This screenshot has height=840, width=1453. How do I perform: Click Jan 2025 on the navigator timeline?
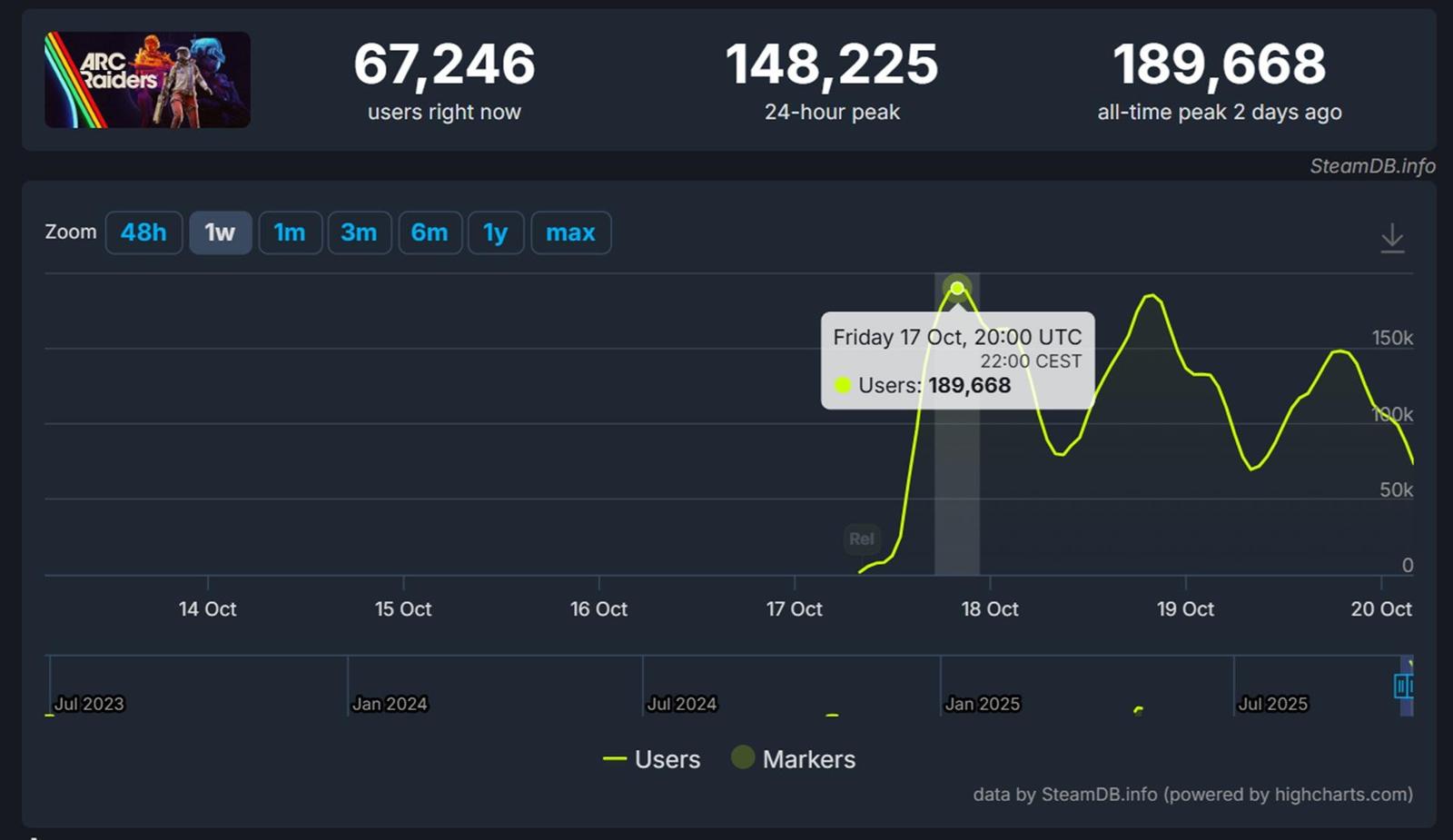pos(982,703)
